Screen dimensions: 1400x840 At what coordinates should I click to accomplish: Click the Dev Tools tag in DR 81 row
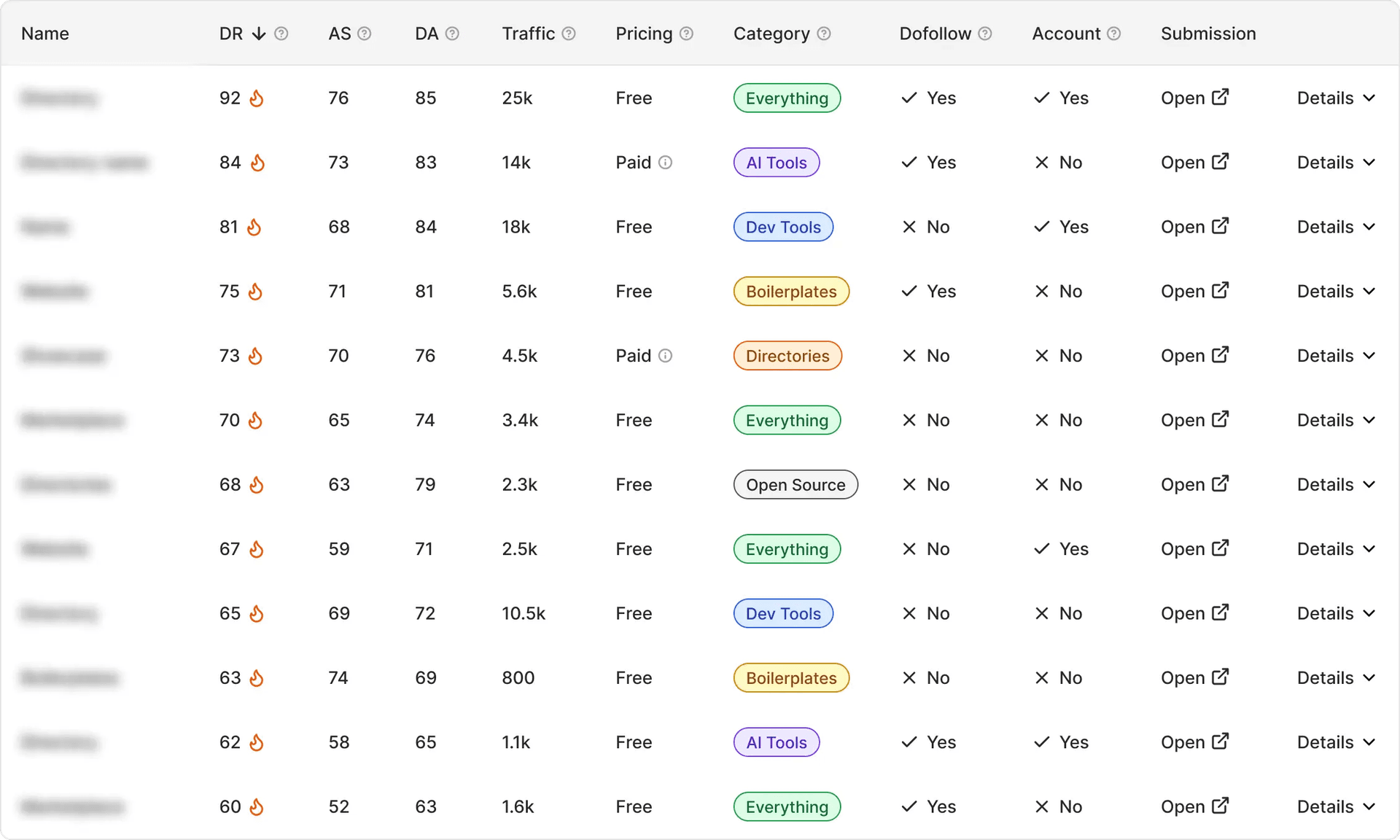click(x=783, y=227)
